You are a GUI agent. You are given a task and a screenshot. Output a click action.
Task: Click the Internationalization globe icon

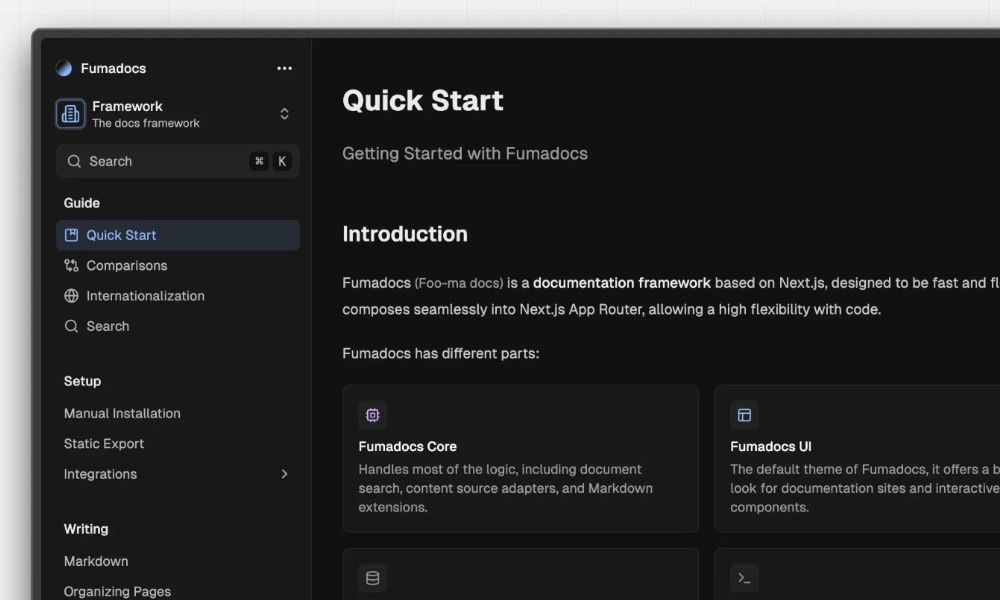point(71,296)
